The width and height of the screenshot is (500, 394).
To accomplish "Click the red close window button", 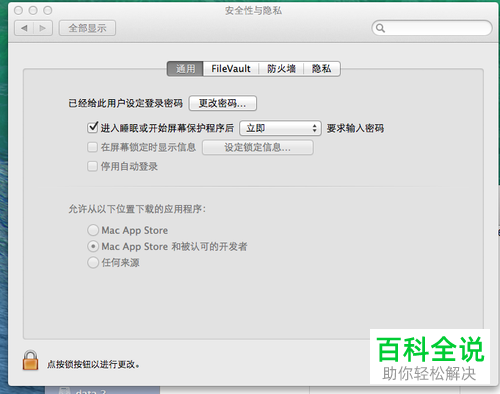I will pos(19,10).
